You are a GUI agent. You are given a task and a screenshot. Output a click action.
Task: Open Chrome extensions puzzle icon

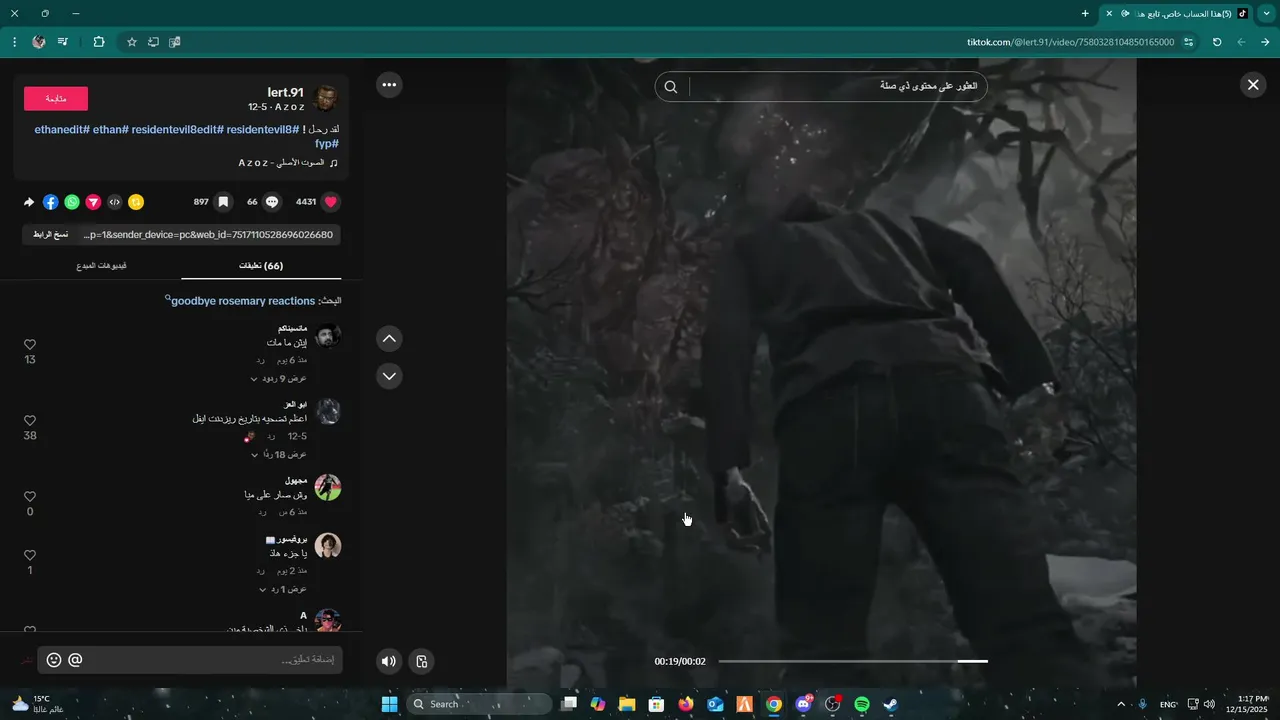coord(98,42)
